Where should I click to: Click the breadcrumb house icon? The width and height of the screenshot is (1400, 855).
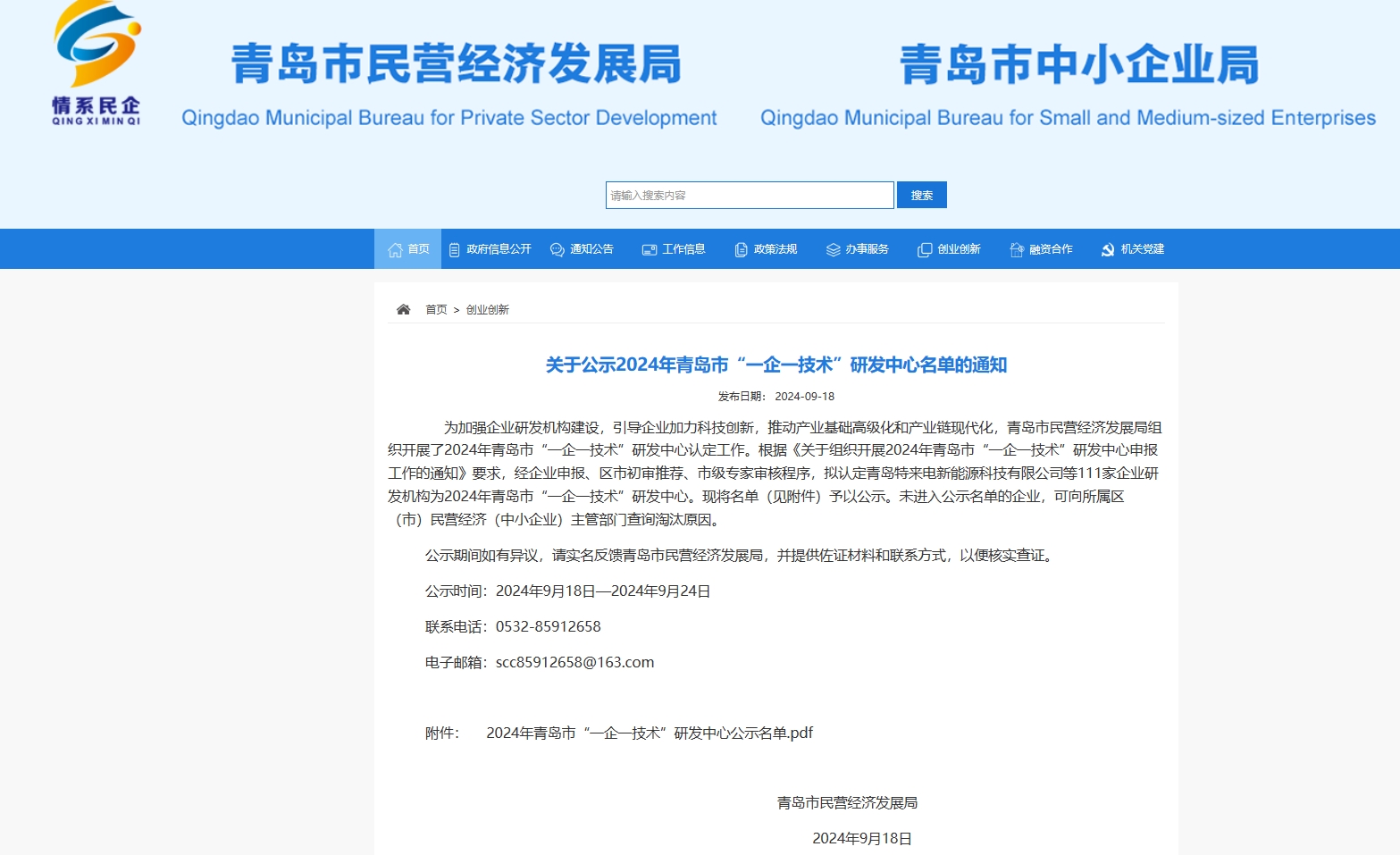[x=404, y=310]
